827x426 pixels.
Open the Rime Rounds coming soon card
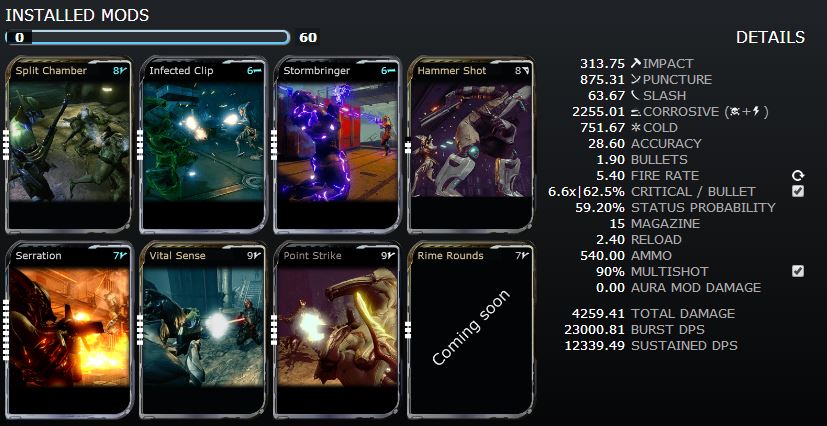[471, 330]
